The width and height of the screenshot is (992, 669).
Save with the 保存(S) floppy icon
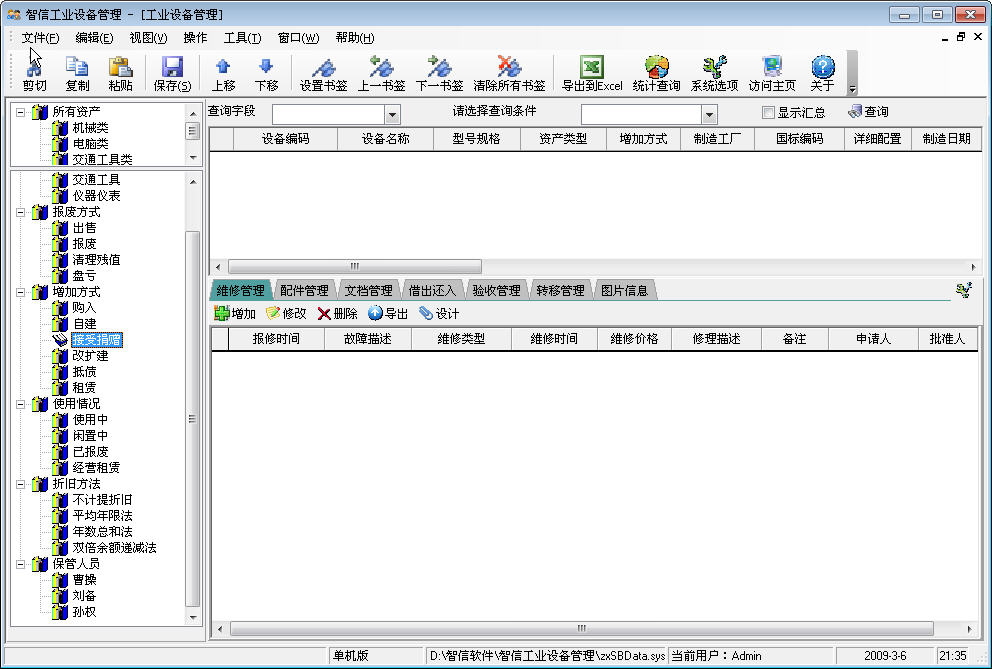click(x=172, y=73)
